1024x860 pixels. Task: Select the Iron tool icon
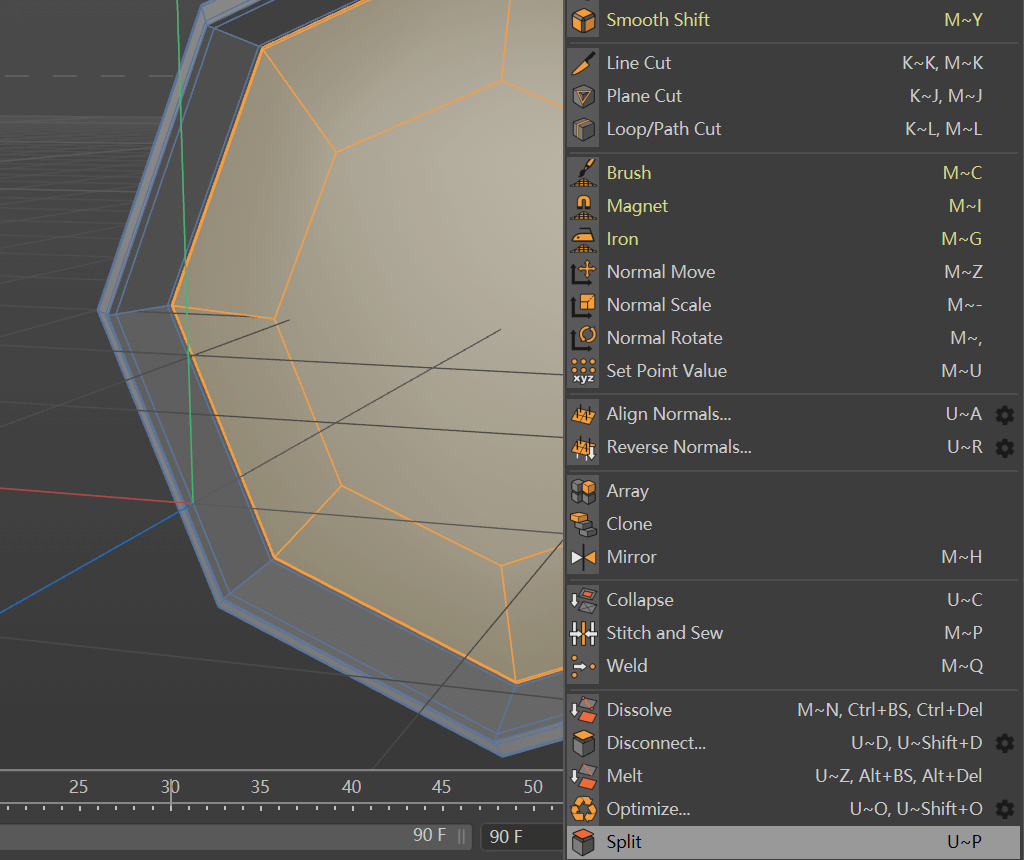tap(583, 239)
